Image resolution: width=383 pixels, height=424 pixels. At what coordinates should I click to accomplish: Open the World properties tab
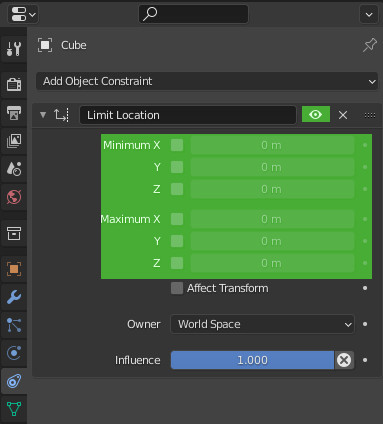tap(14, 197)
